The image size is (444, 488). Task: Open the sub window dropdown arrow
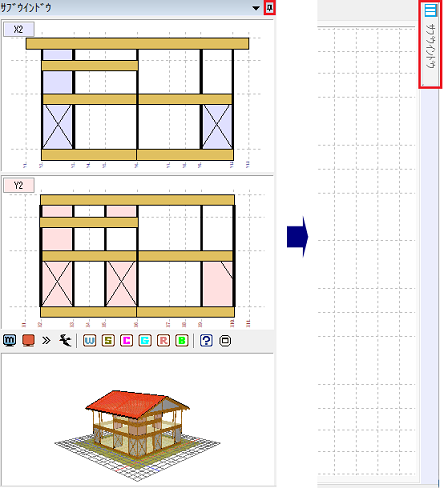pos(256,8)
